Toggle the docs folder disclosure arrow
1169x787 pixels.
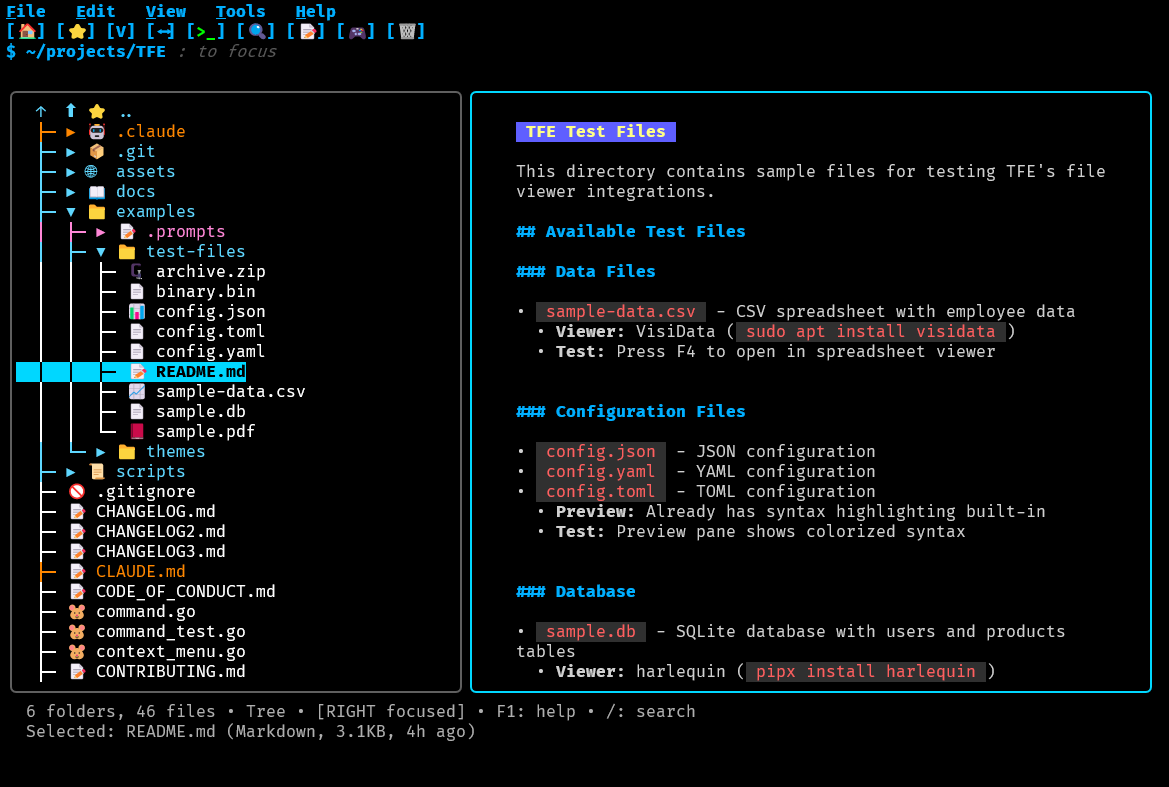(69, 191)
